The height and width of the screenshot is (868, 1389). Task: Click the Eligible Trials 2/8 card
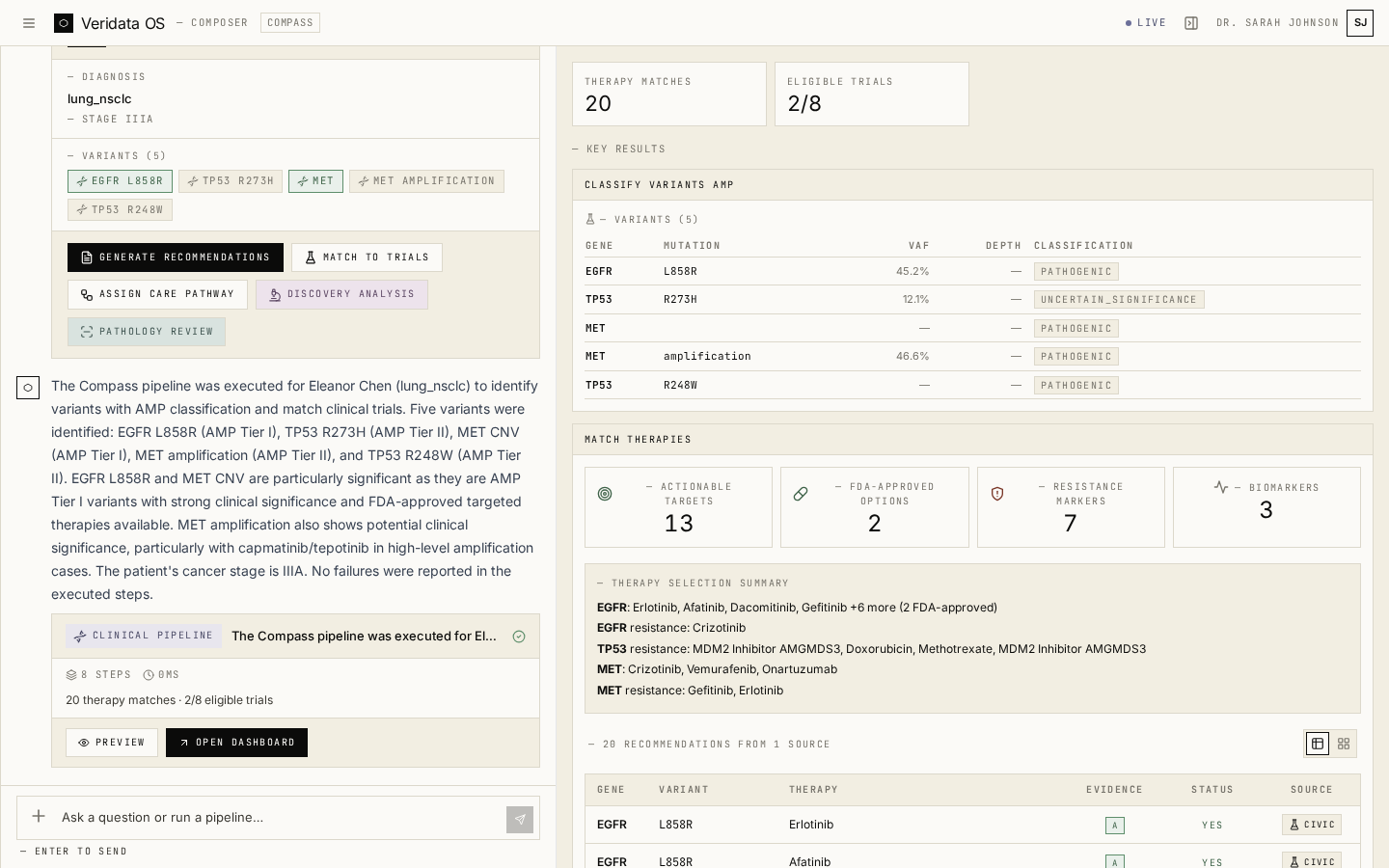(x=872, y=95)
